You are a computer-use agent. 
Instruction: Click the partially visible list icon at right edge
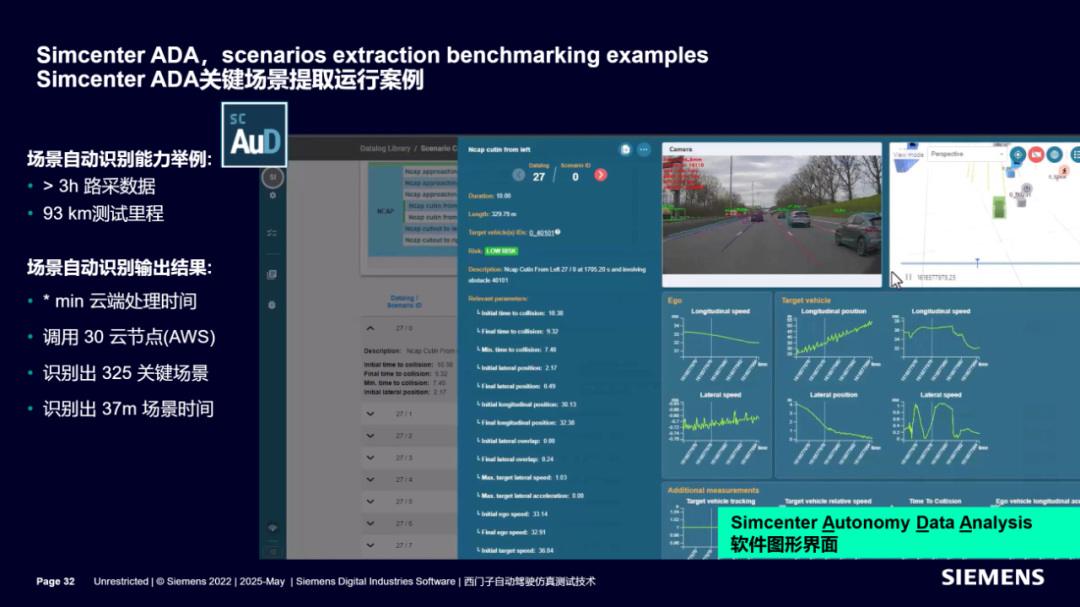click(x=1074, y=155)
